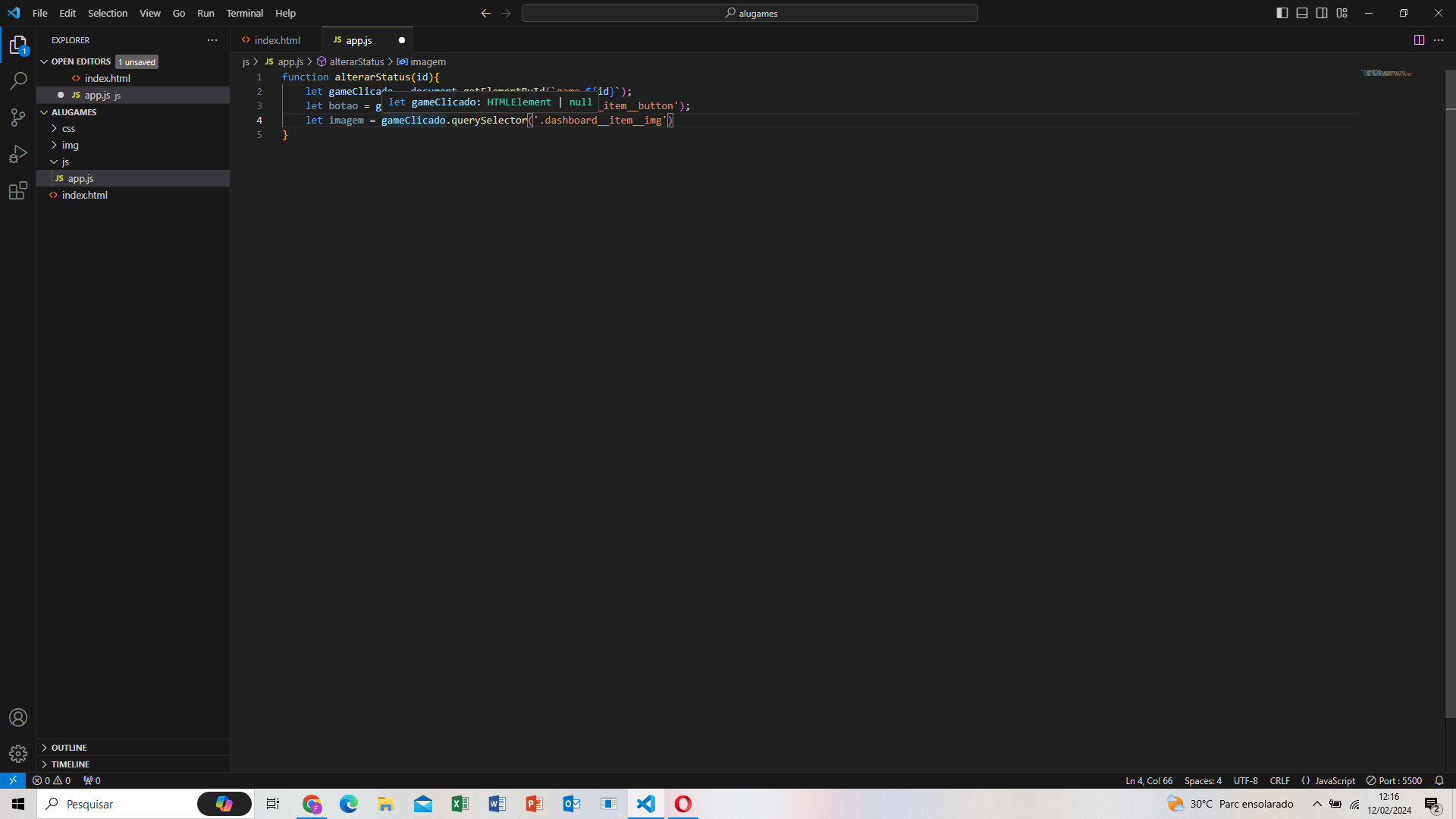
Task: Open the Edit menu
Action: [x=67, y=13]
